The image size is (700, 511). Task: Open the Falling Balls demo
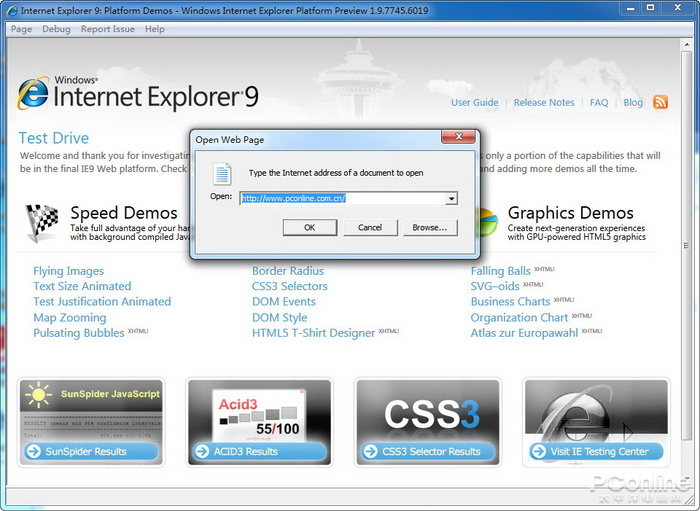500,271
